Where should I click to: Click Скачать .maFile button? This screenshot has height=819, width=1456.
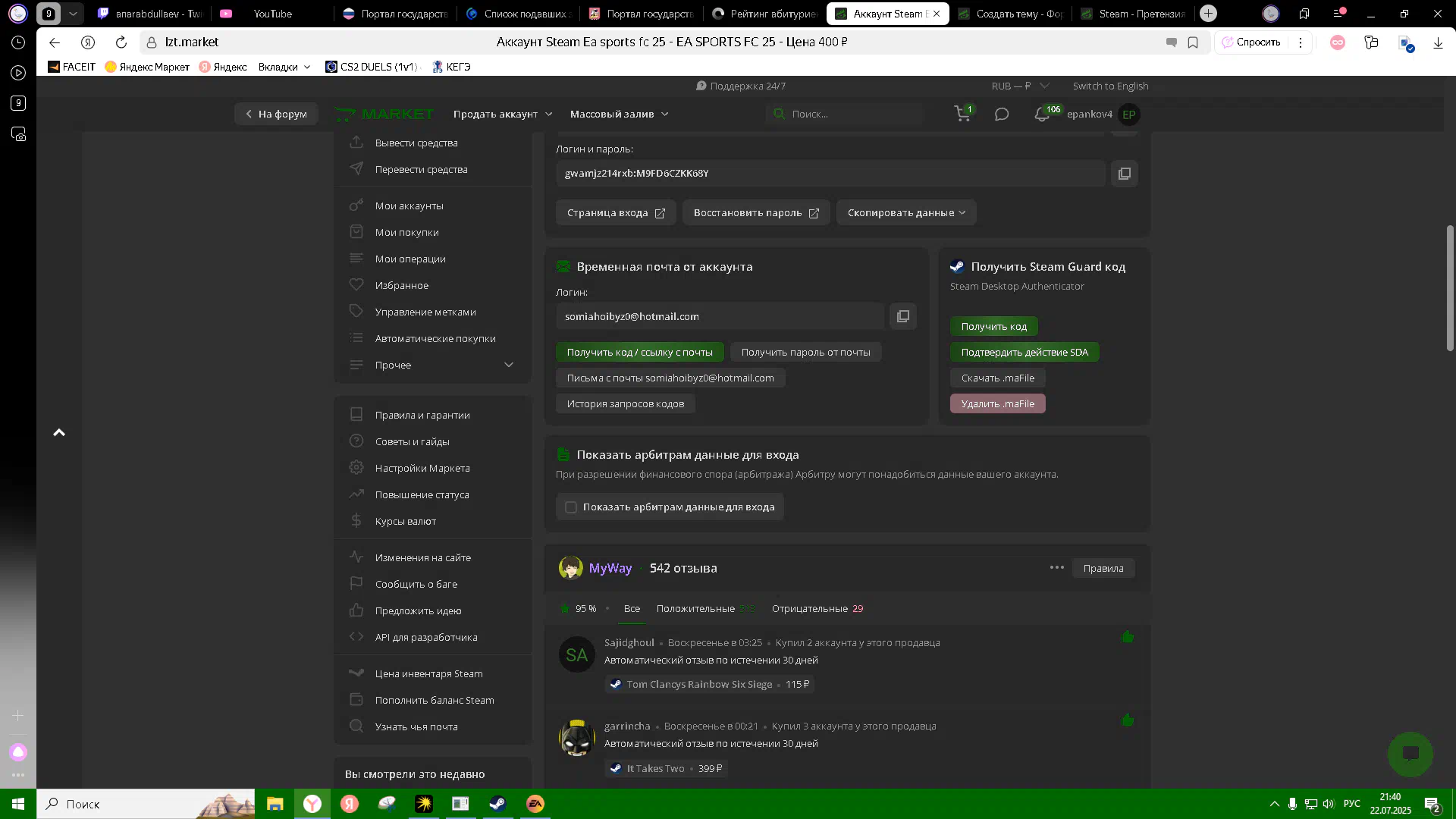(997, 378)
